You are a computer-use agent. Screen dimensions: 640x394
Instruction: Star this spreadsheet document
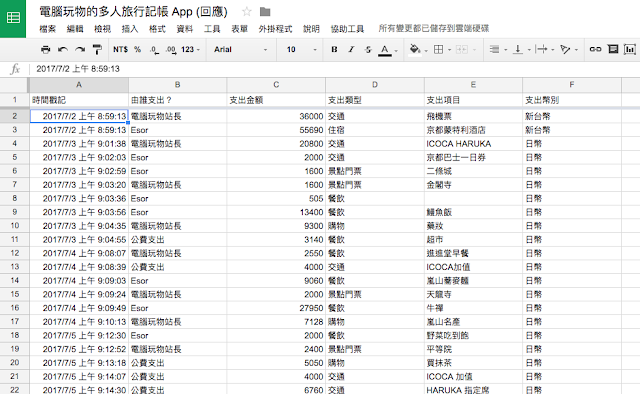247,11
